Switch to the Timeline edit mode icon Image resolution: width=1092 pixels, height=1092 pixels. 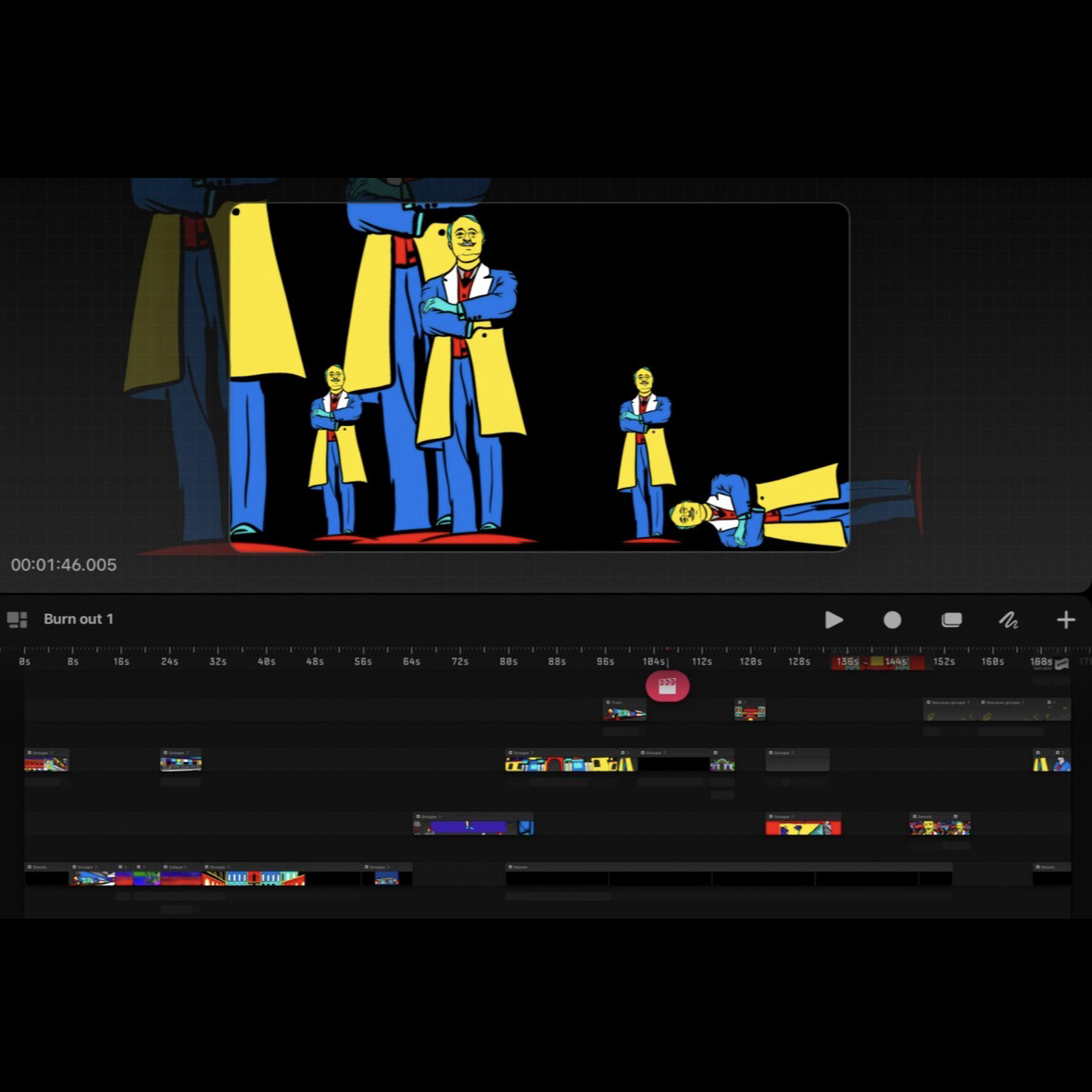coord(951,620)
